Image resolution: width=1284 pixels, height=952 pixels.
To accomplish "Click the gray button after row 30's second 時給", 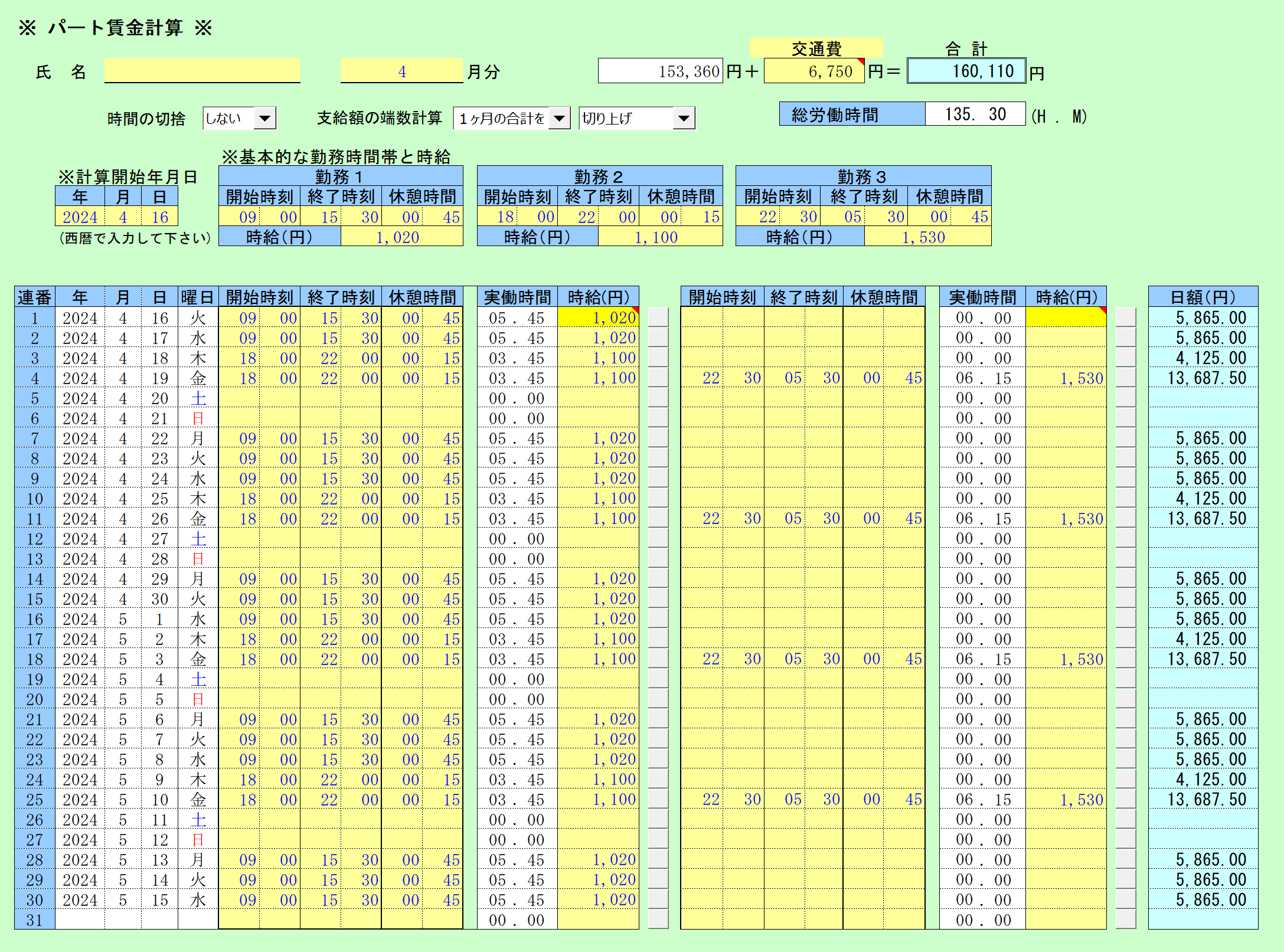I will pyautogui.click(x=1126, y=899).
